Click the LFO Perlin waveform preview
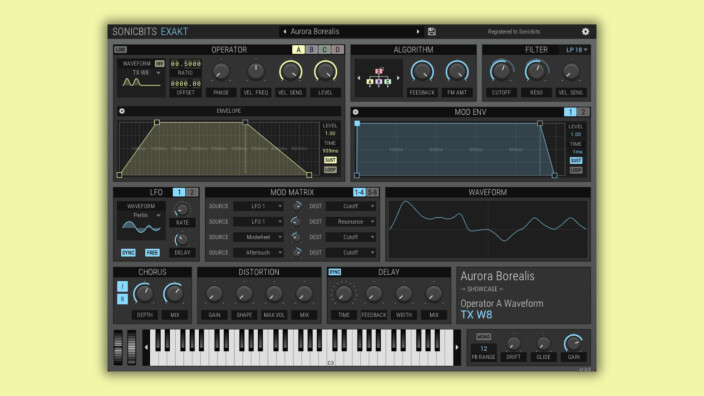This screenshot has height=396, width=704. (141, 228)
